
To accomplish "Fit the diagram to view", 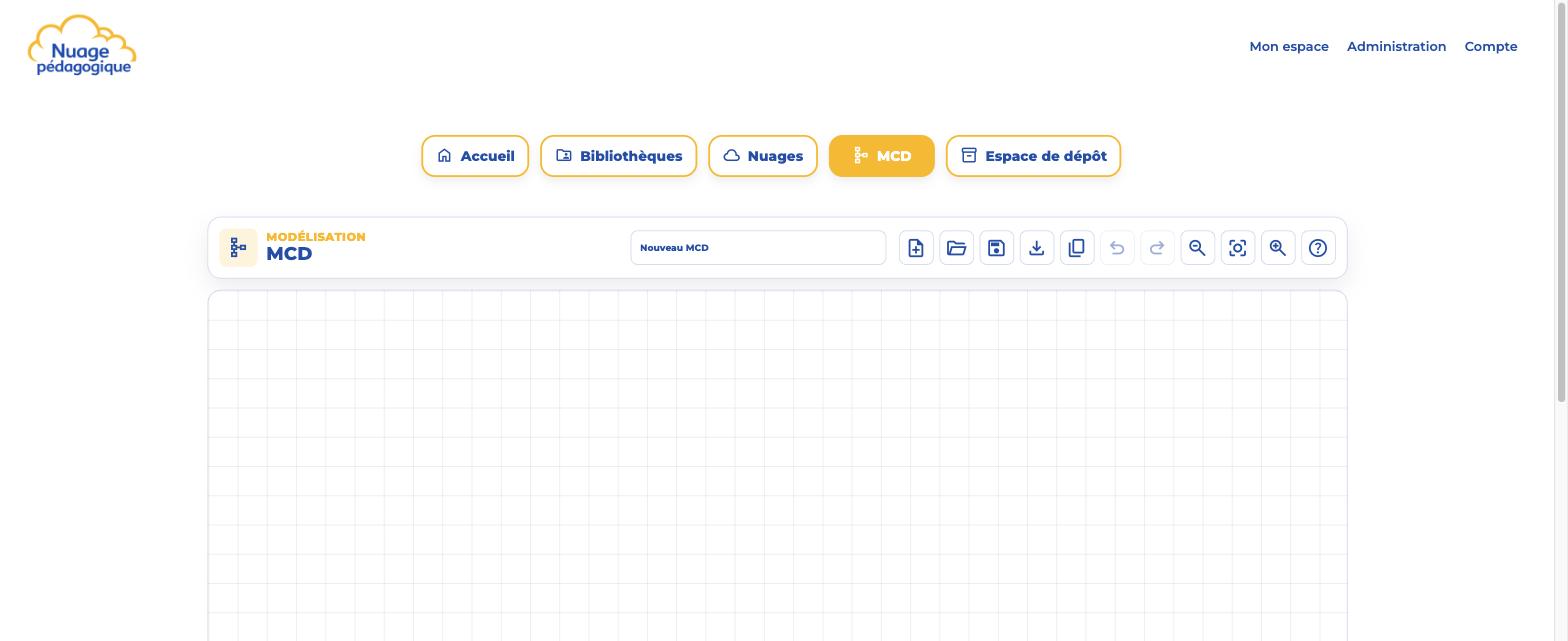I will pyautogui.click(x=1237, y=248).
